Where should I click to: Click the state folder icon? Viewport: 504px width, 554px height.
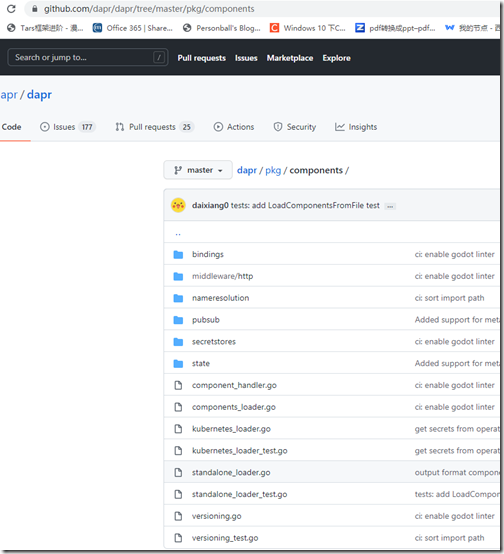click(x=178, y=364)
